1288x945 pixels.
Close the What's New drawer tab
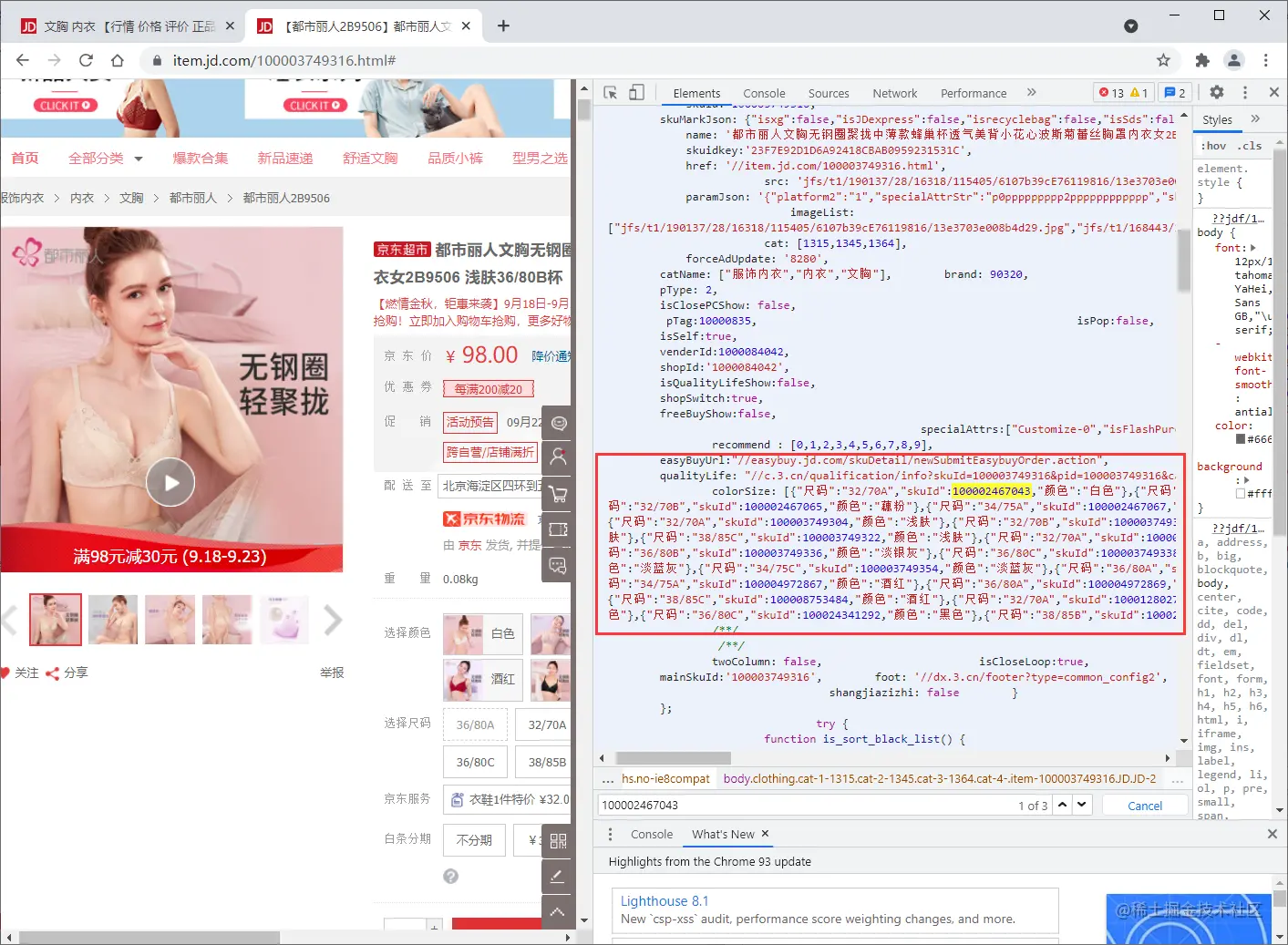(765, 834)
